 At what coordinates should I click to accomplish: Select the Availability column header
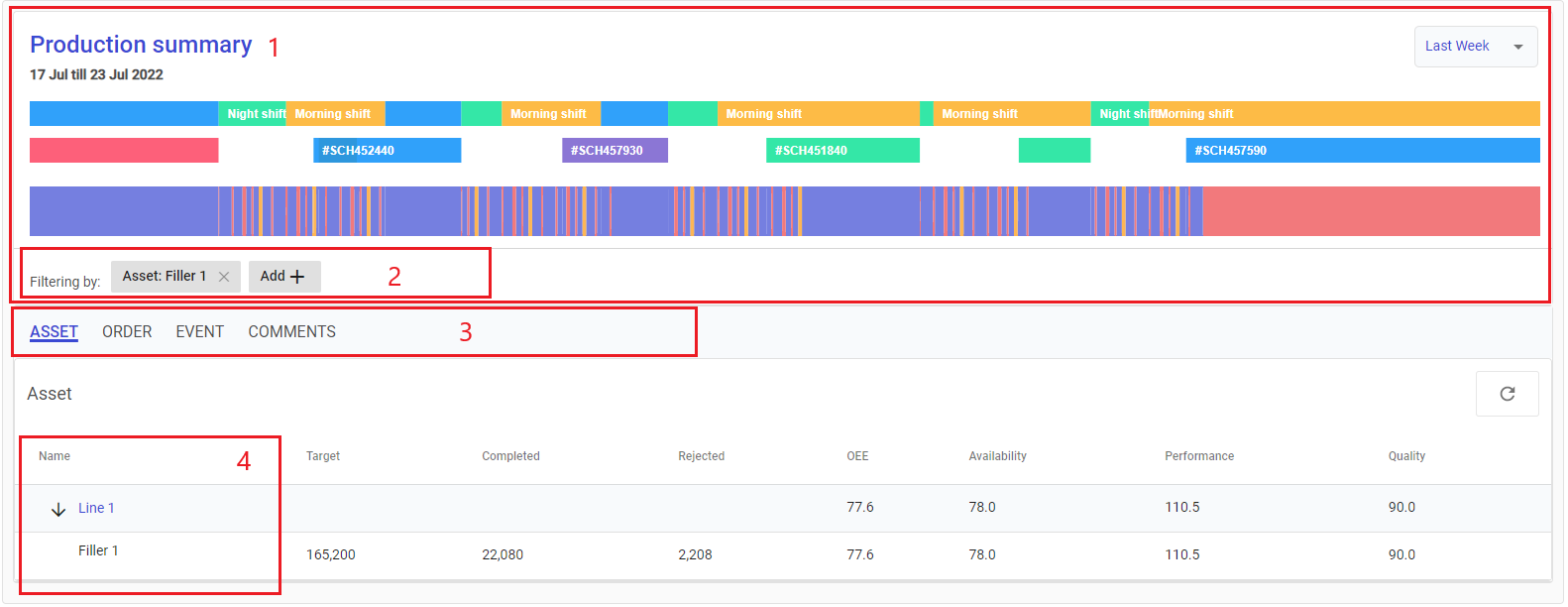coord(997,456)
